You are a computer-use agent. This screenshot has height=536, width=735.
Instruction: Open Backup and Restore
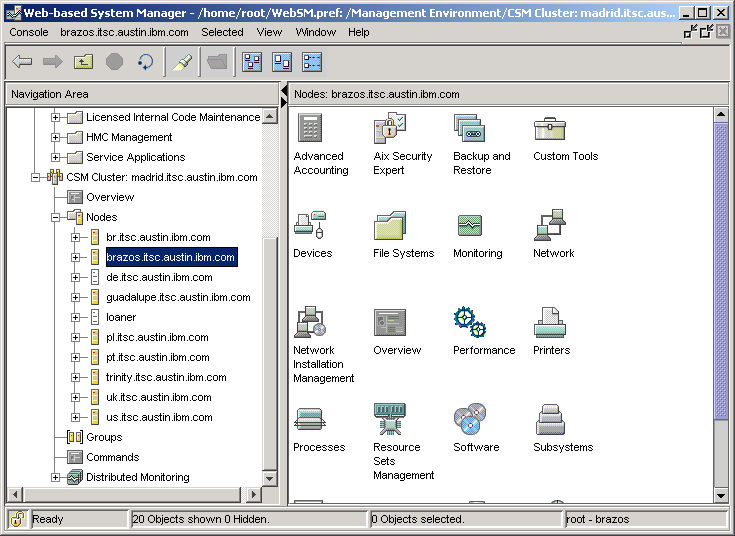point(470,128)
